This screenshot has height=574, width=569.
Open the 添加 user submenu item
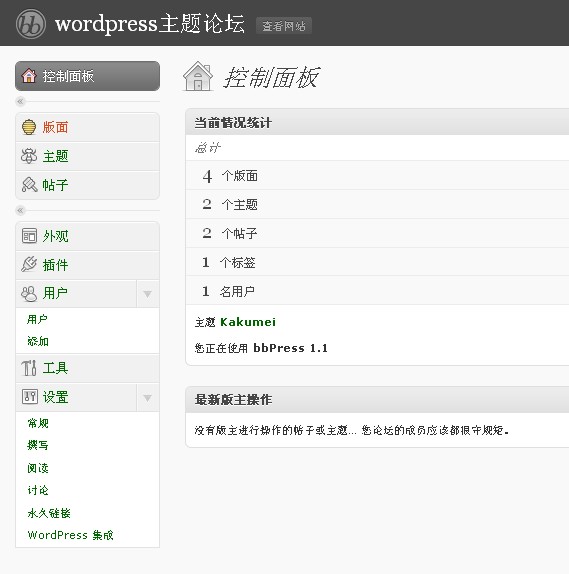tap(38, 341)
